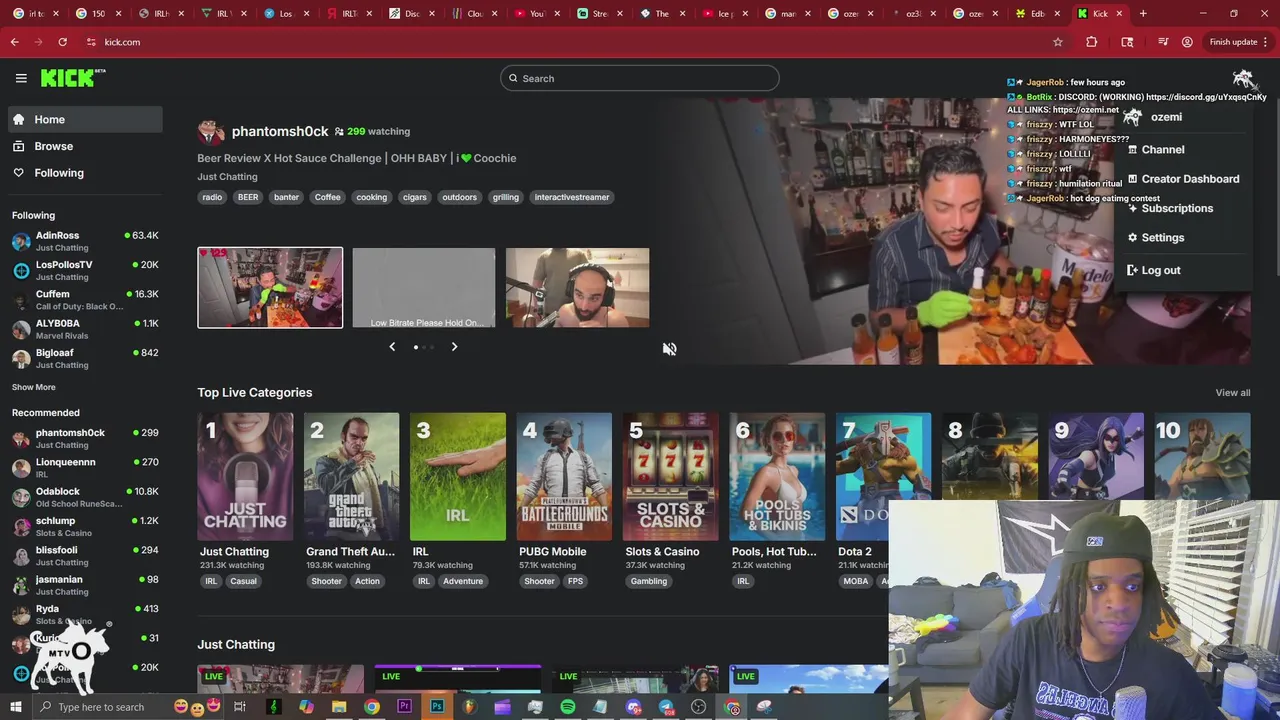Open Lionqueennn recommended channel

click(85, 468)
